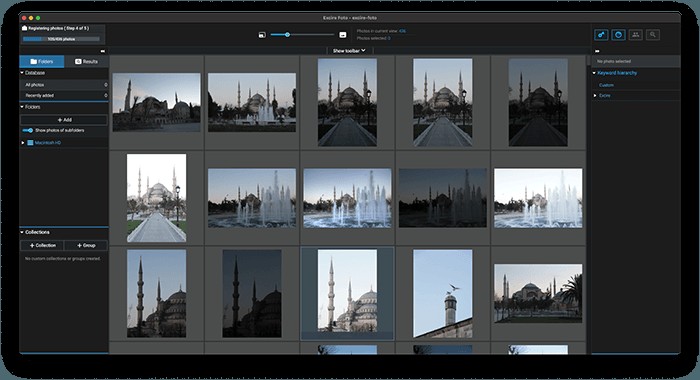Click the magnifying glass search icon
Viewport: 700px width, 380px height.
653,35
